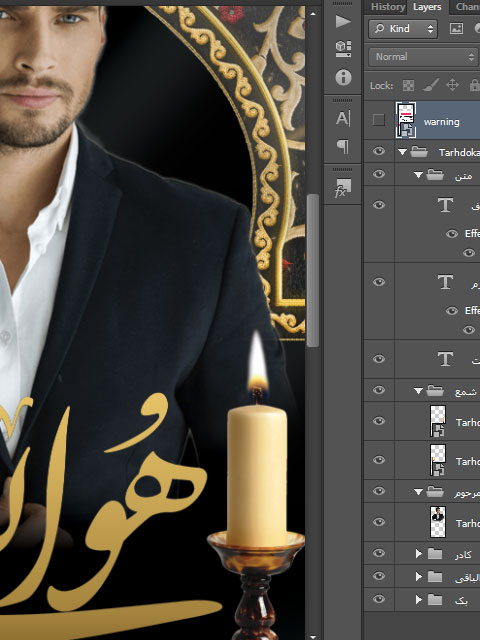Screen dimensions: 480x640
Task: Select the warning layer thumbnail
Action: click(406, 120)
